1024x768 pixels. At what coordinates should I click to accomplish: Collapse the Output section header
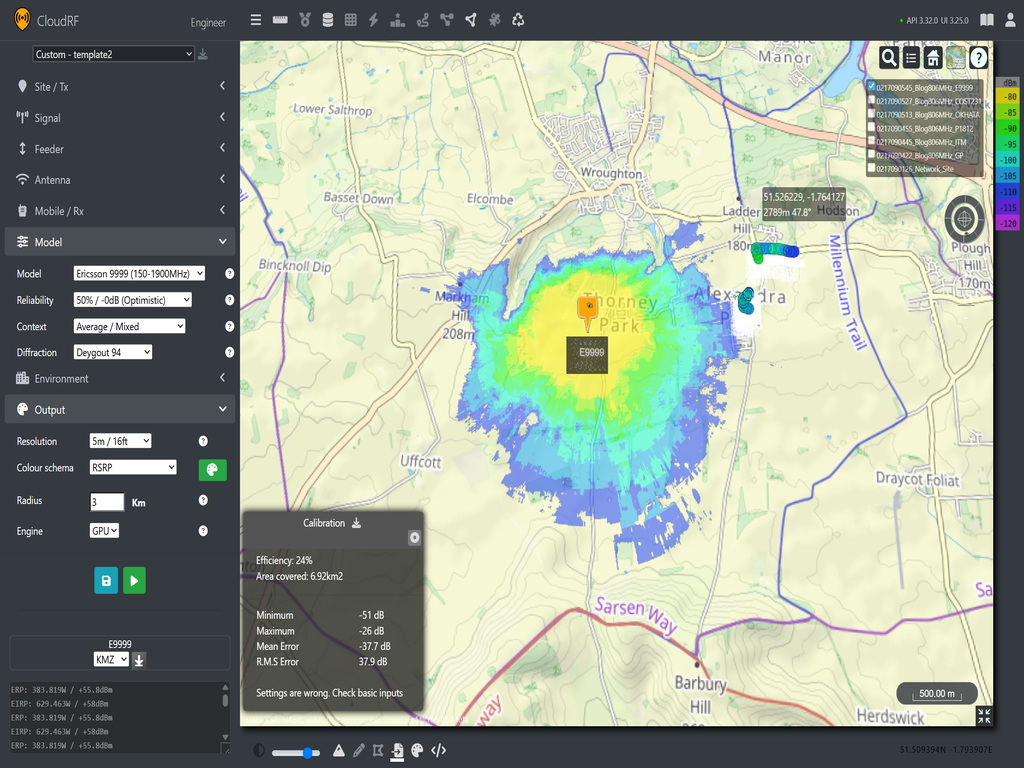point(120,409)
